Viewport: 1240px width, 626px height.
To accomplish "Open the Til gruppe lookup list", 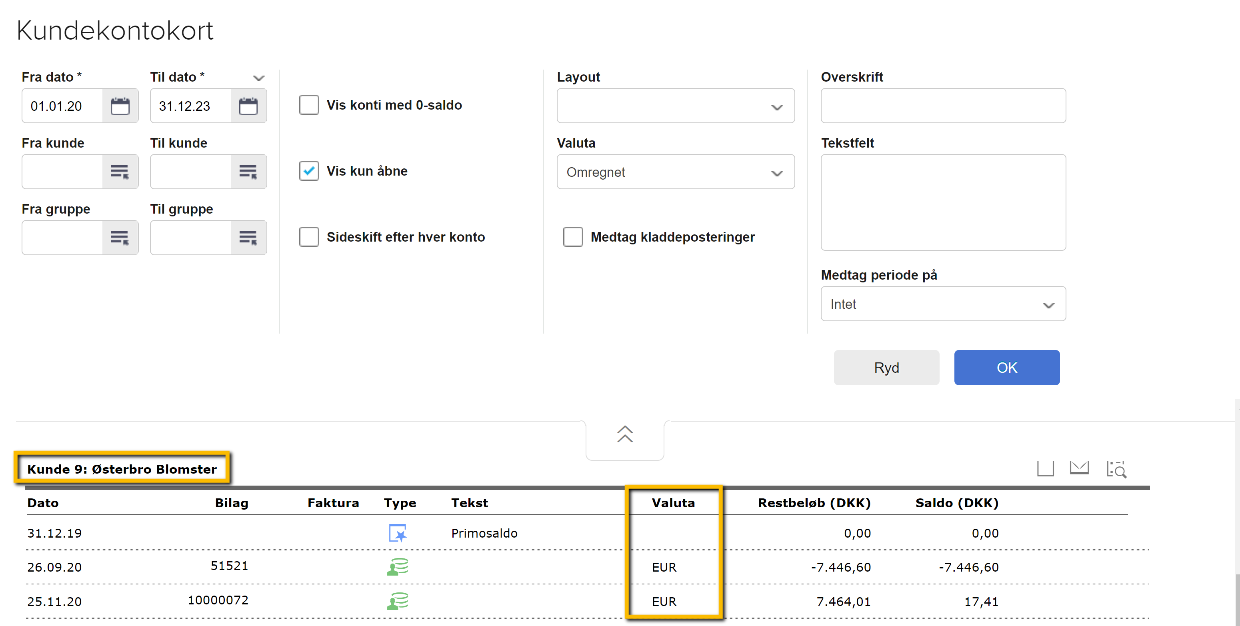I will pos(248,238).
